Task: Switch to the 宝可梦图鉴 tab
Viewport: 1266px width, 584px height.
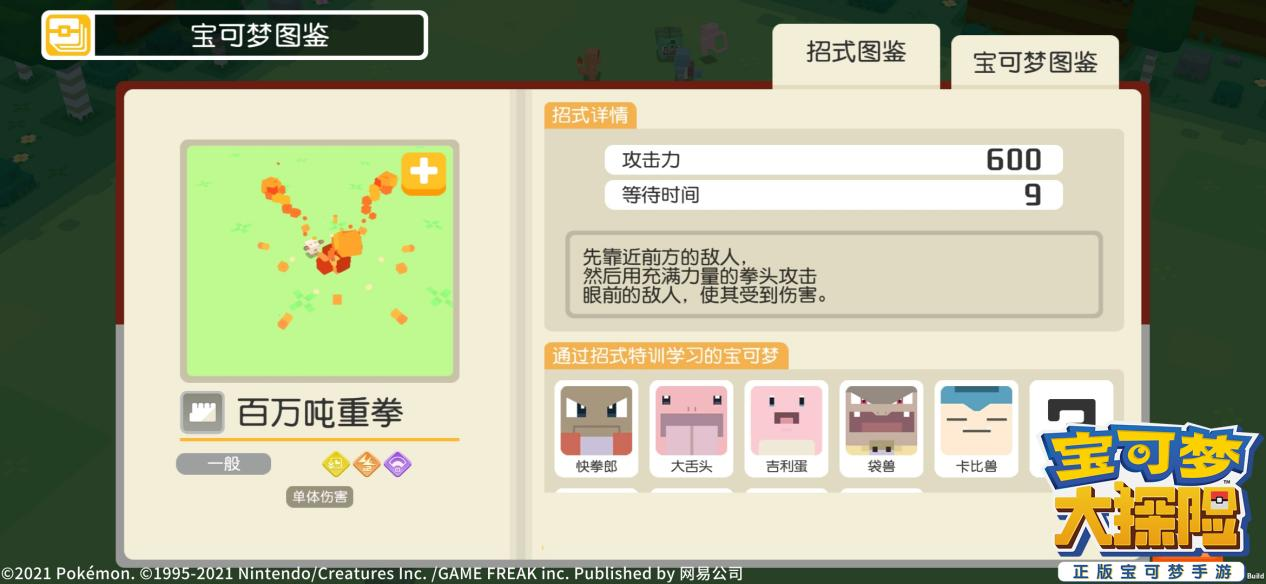Action: [1035, 62]
